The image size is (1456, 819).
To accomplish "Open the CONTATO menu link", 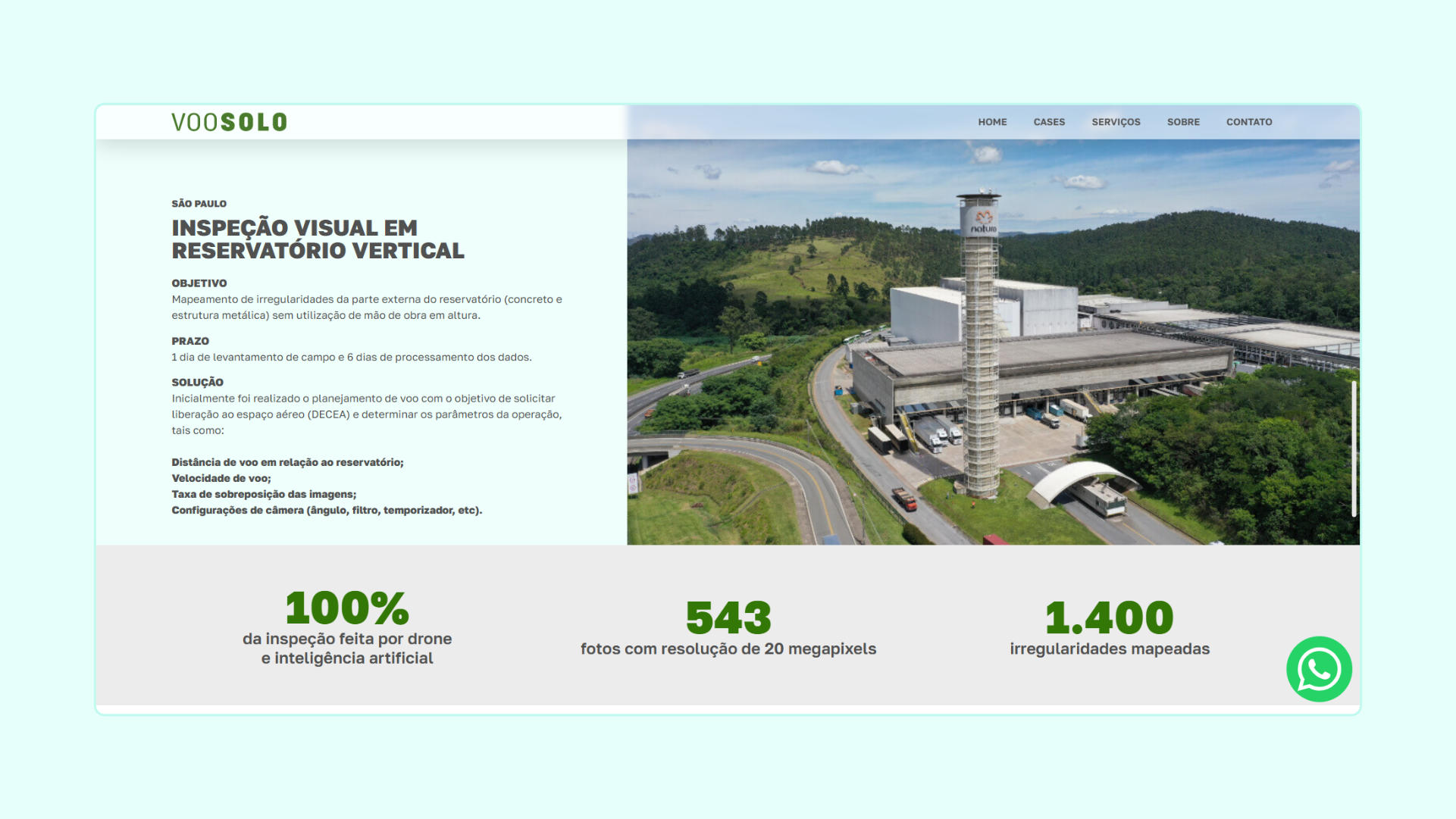I will pyautogui.click(x=1249, y=122).
